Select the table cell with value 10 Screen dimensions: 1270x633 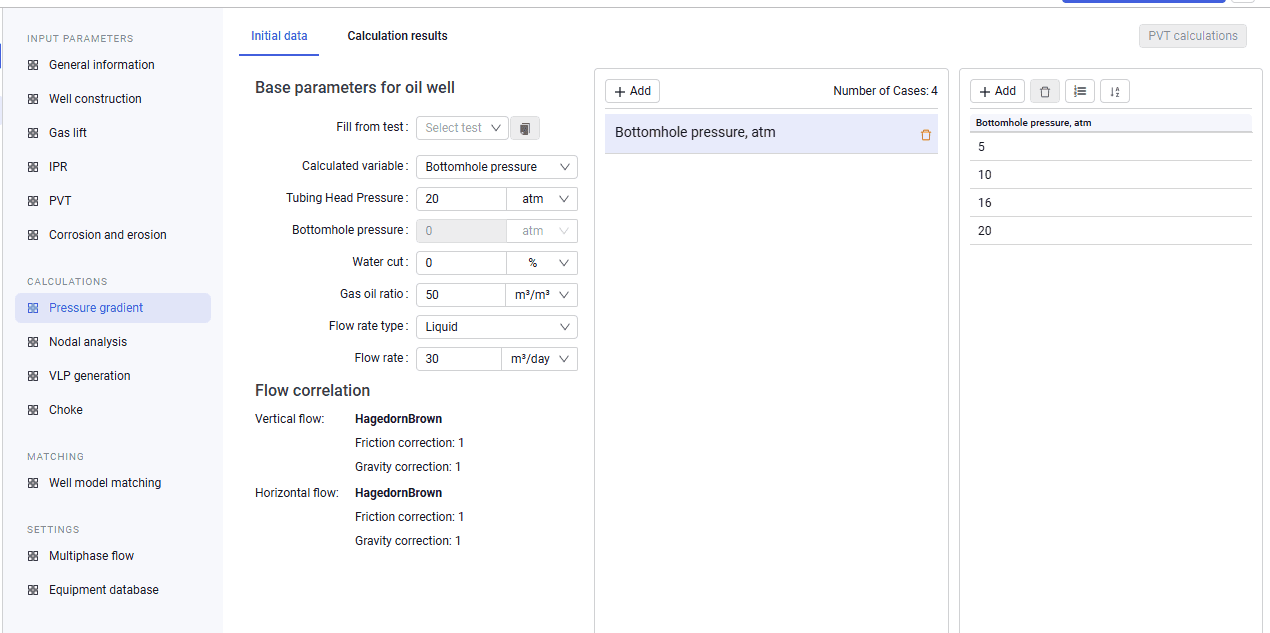(1110, 175)
